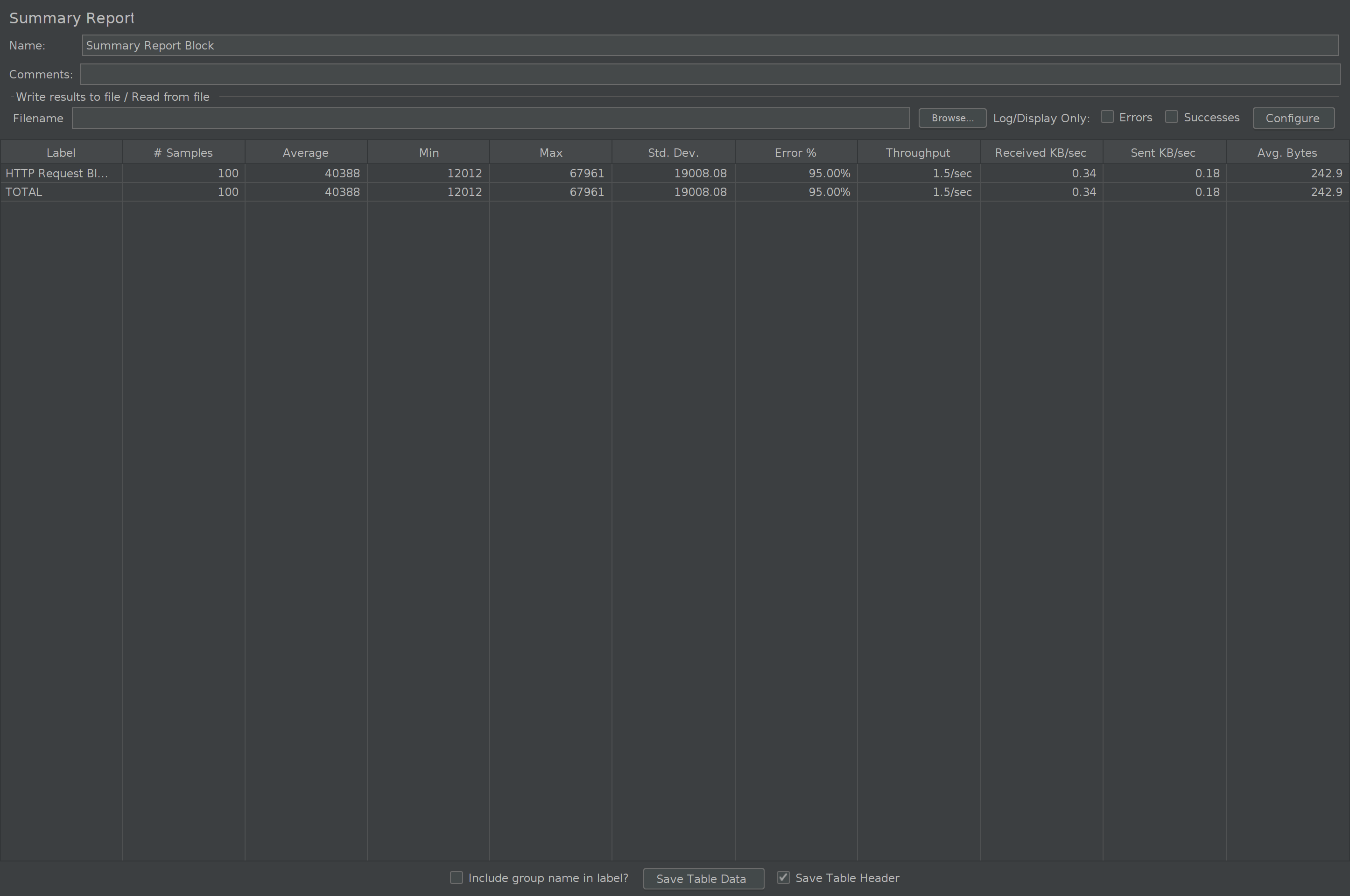
Task: Click the Avg. Bytes column header
Action: 1287,153
